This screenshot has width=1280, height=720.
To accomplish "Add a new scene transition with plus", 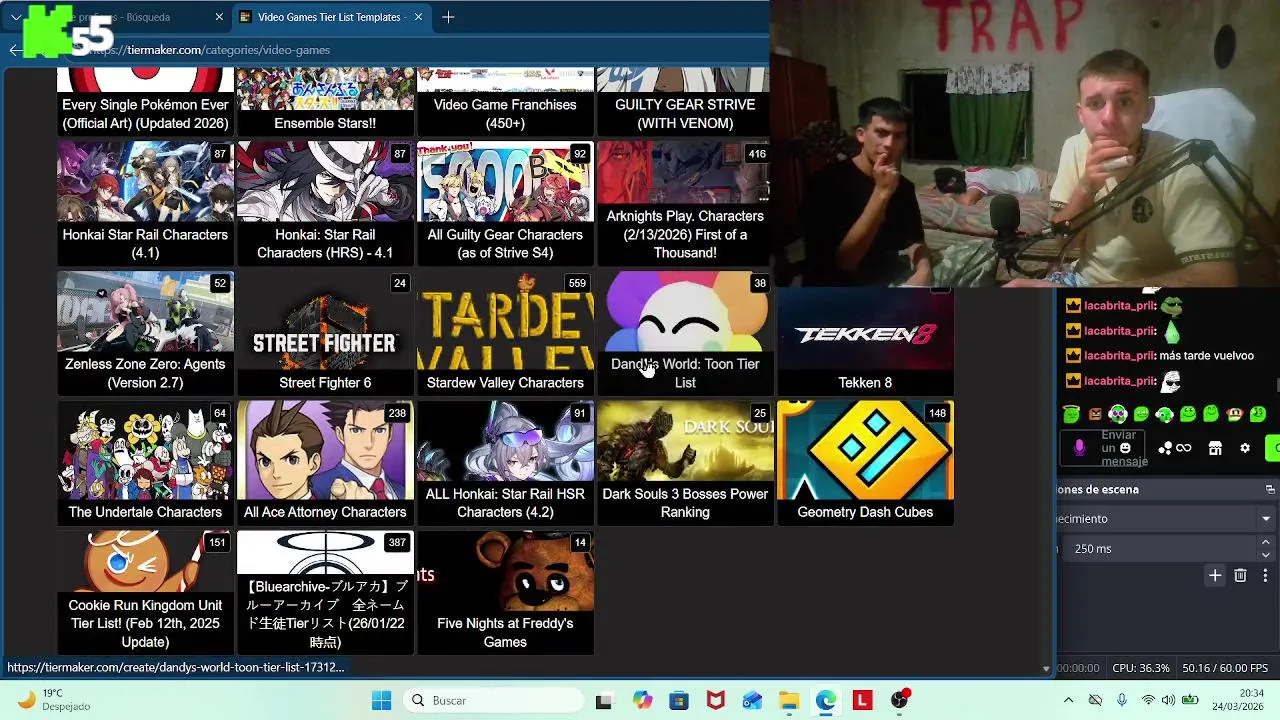I will [x=1215, y=575].
